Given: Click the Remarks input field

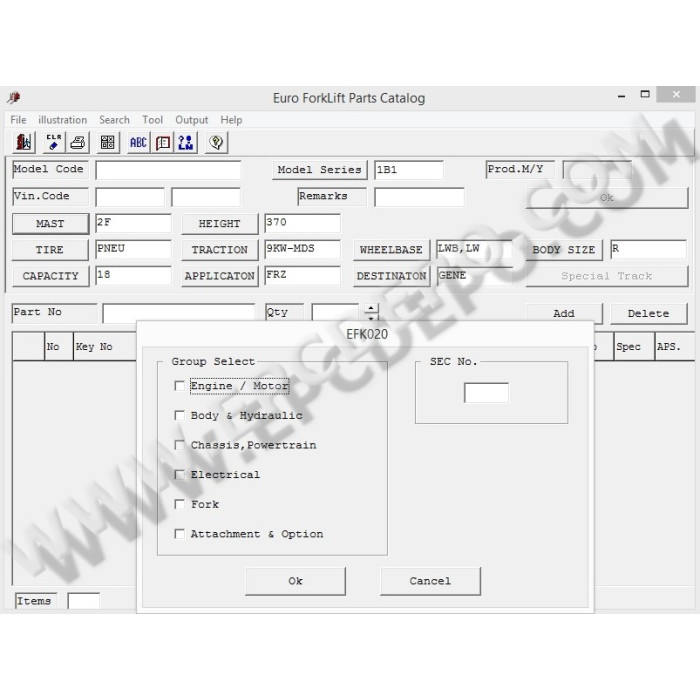Looking at the screenshot, I should (419, 197).
